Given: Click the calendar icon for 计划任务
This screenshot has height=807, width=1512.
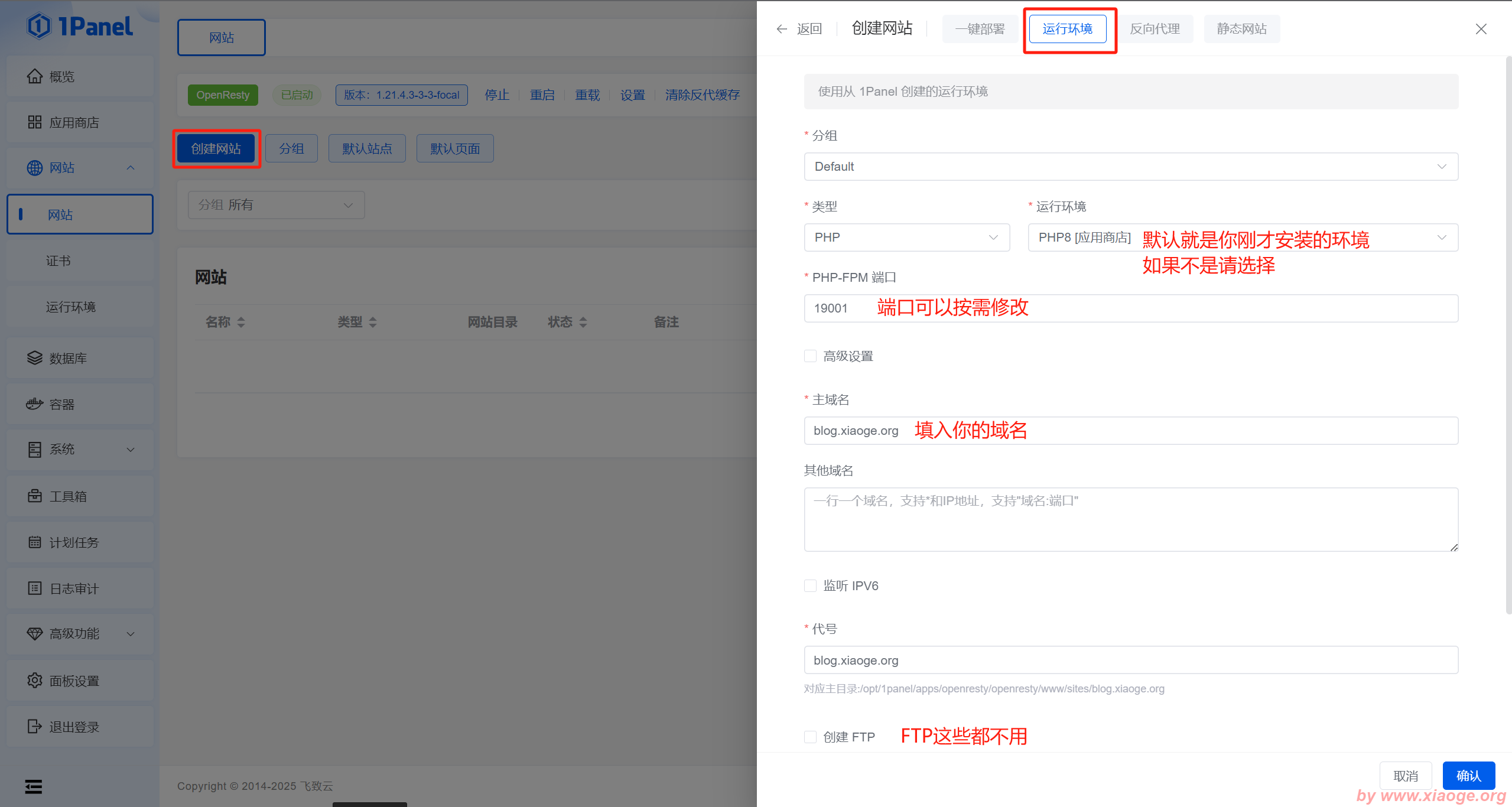Looking at the screenshot, I should coord(35,542).
